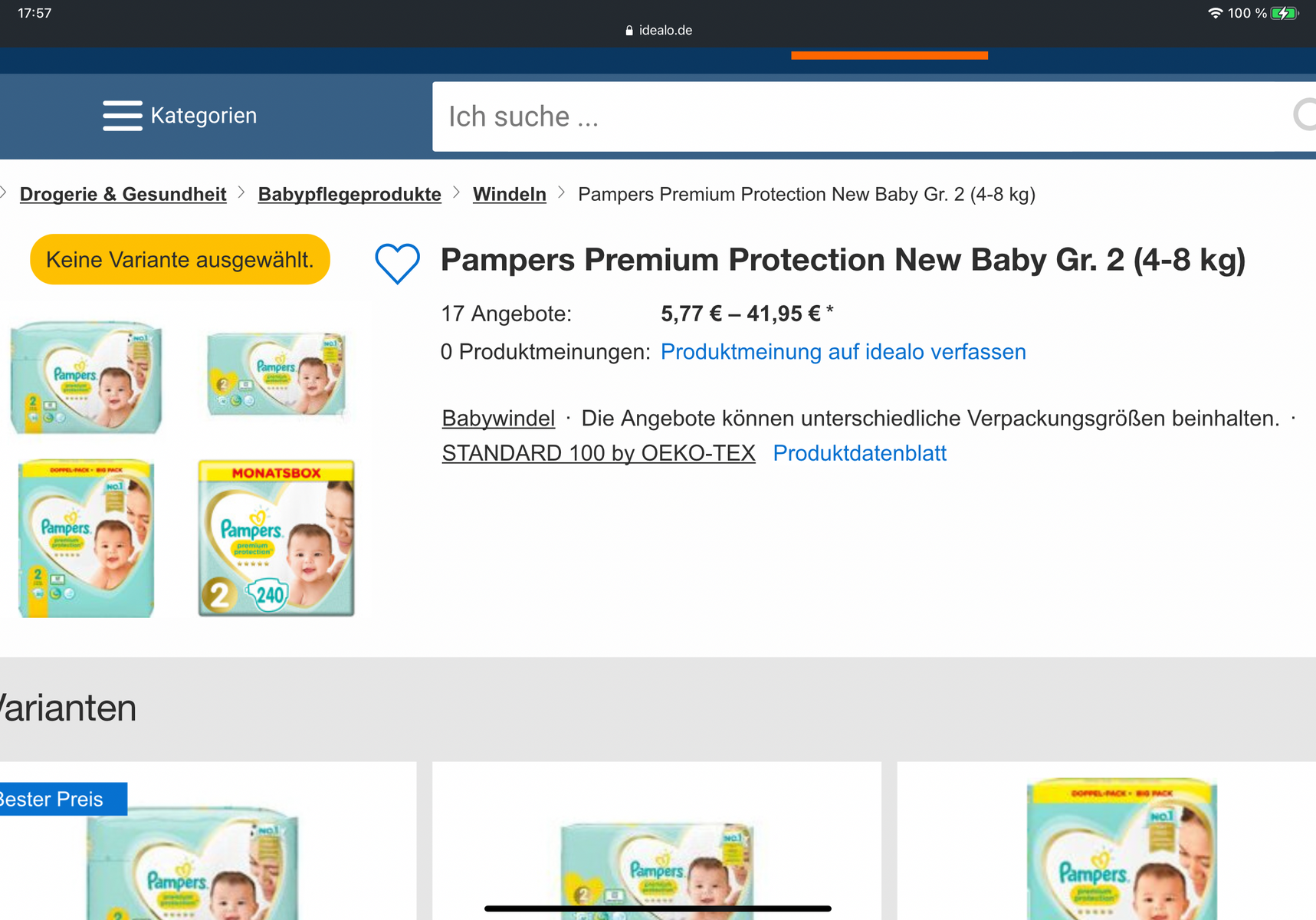Open 'Produktmeinung auf idealo verfassen' link
The image size is (1316, 920).
pyautogui.click(x=843, y=352)
